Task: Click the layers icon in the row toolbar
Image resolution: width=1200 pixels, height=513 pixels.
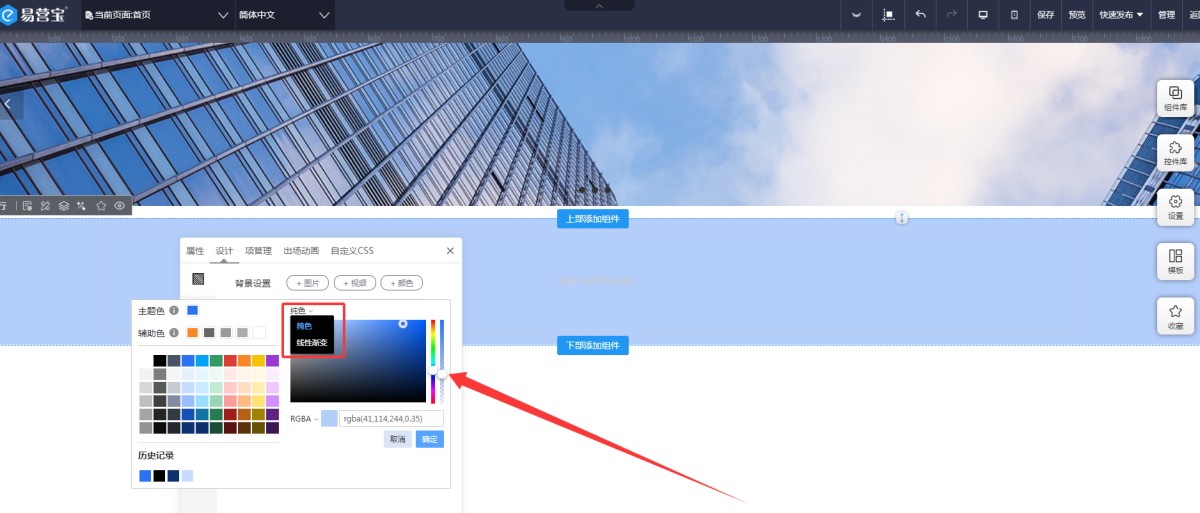Action: click(x=63, y=206)
